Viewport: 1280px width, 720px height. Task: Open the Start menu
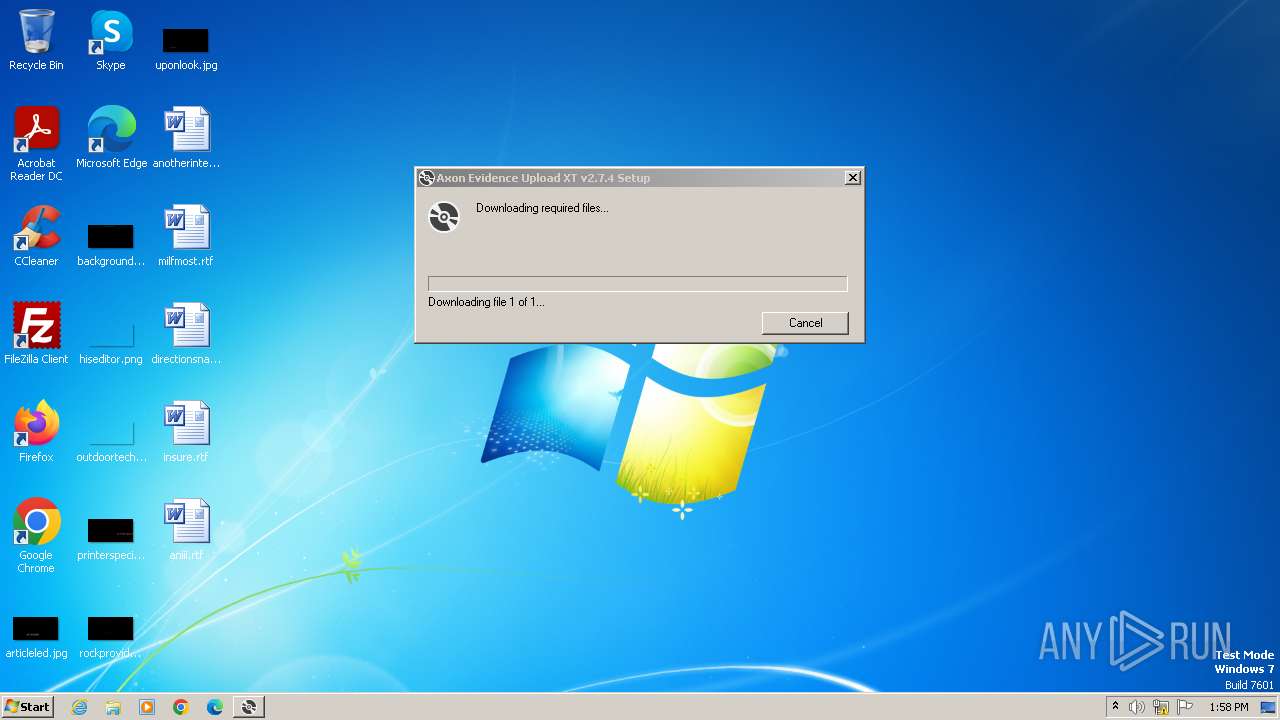(28, 707)
